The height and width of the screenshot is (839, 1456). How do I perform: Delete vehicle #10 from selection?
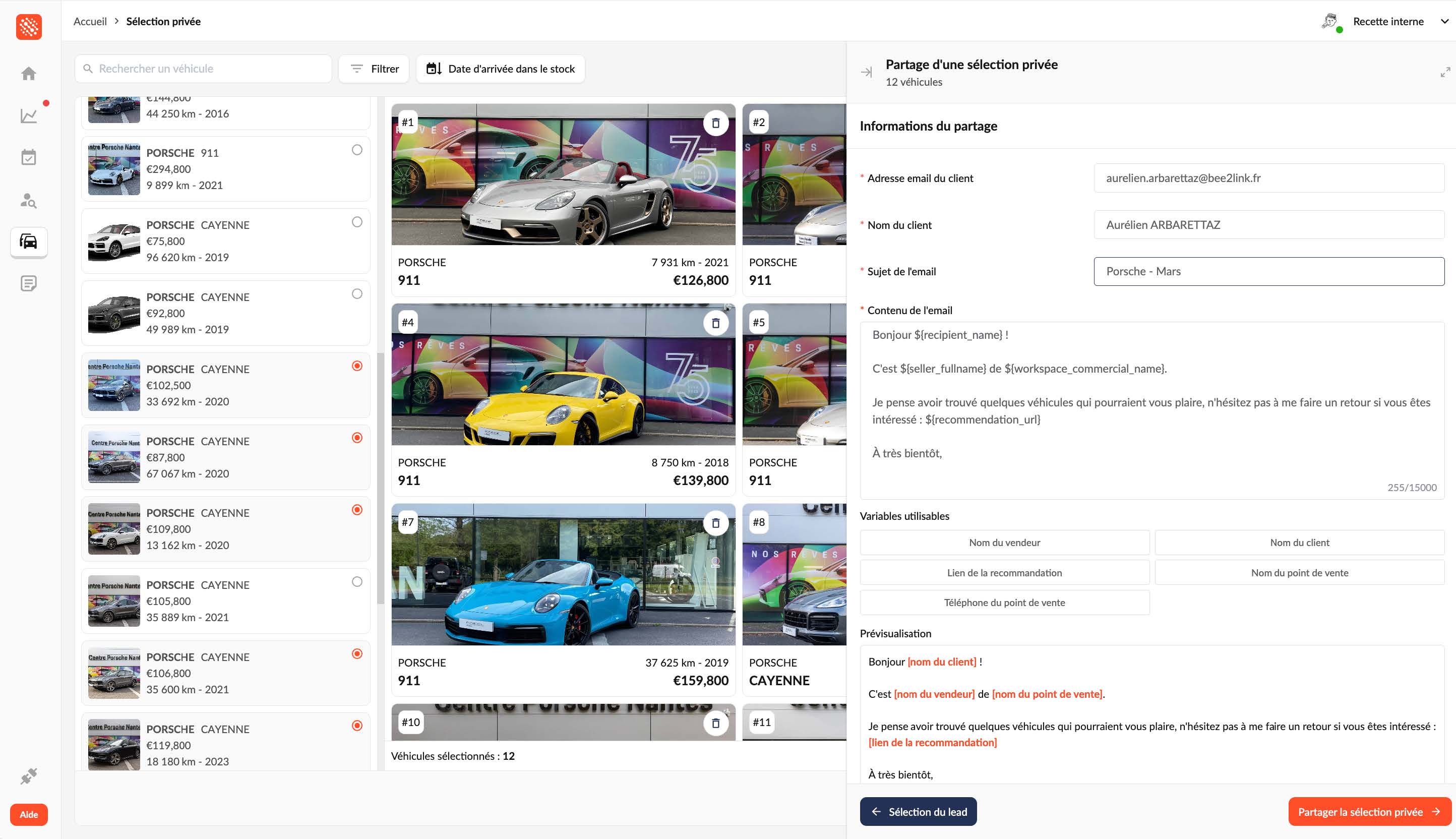point(715,723)
